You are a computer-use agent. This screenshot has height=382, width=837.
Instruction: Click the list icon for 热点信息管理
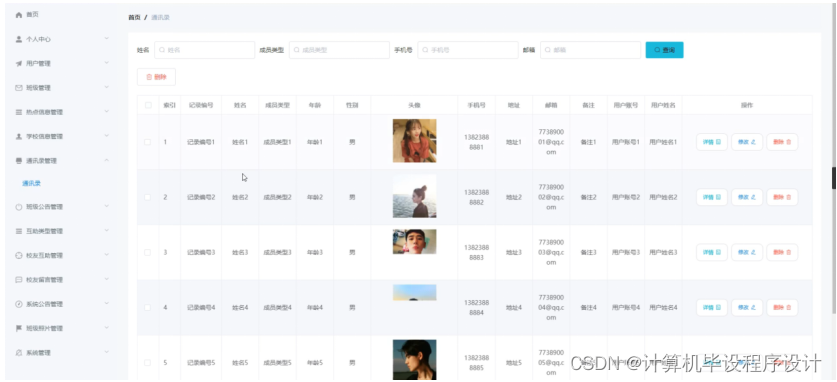click(19, 112)
